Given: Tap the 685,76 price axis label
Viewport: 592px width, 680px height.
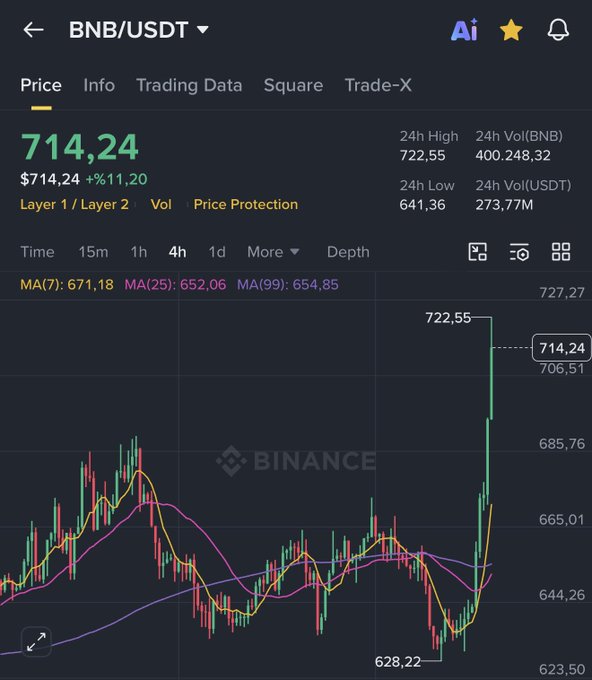Looking at the screenshot, I should point(562,444).
